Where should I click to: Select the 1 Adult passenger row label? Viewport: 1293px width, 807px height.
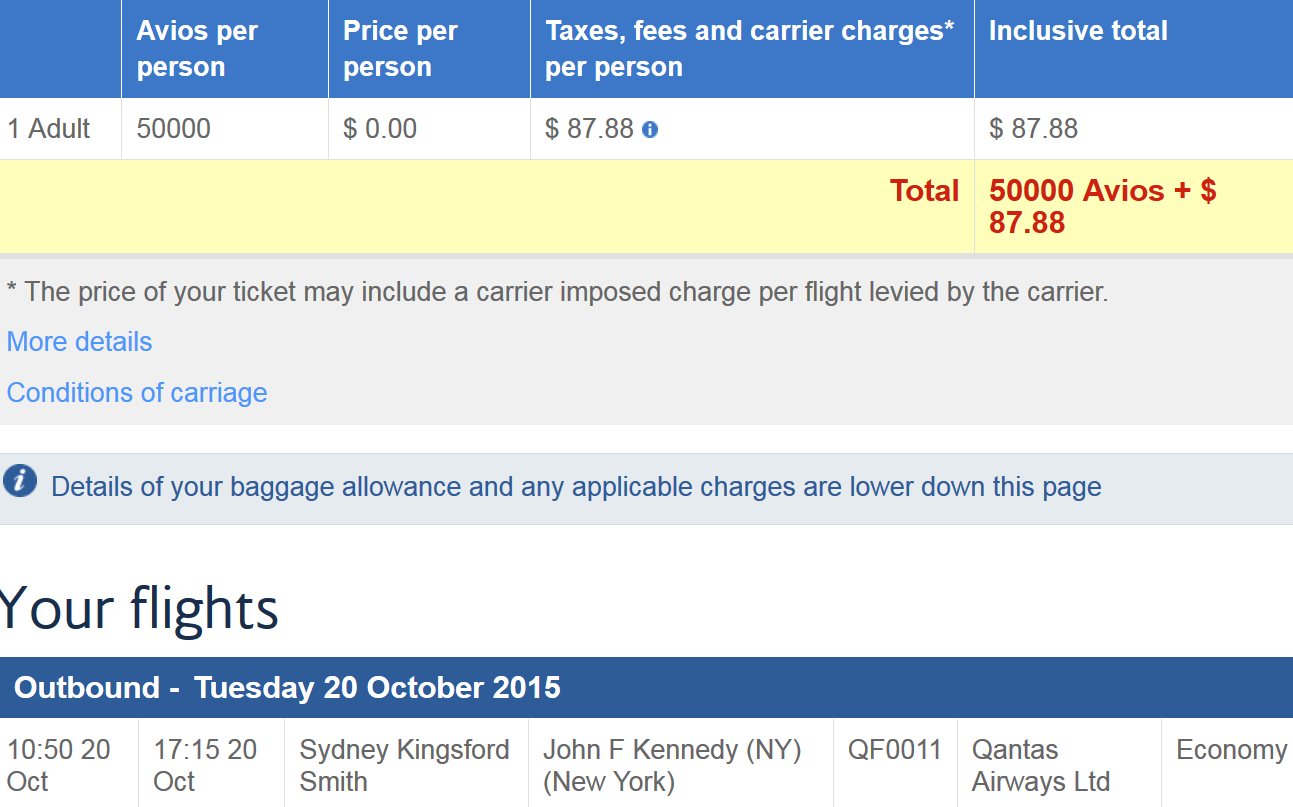(49, 129)
